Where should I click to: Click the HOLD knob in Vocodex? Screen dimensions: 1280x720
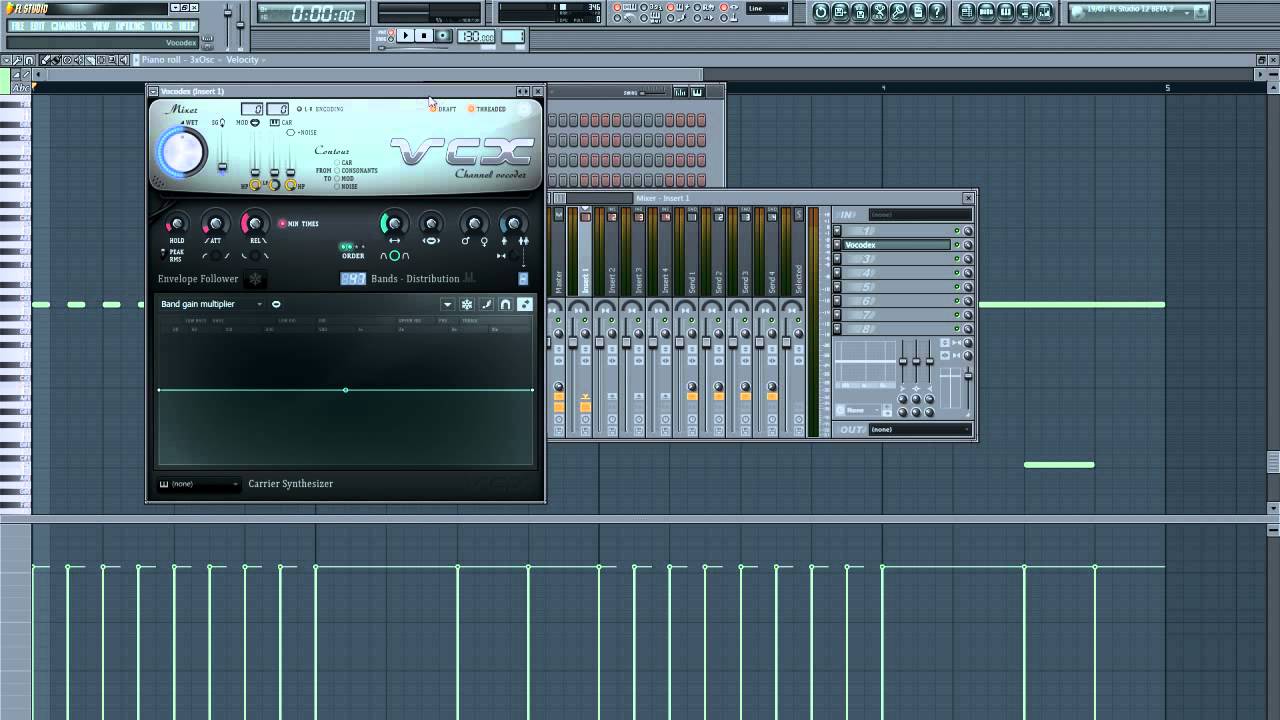[x=177, y=224]
